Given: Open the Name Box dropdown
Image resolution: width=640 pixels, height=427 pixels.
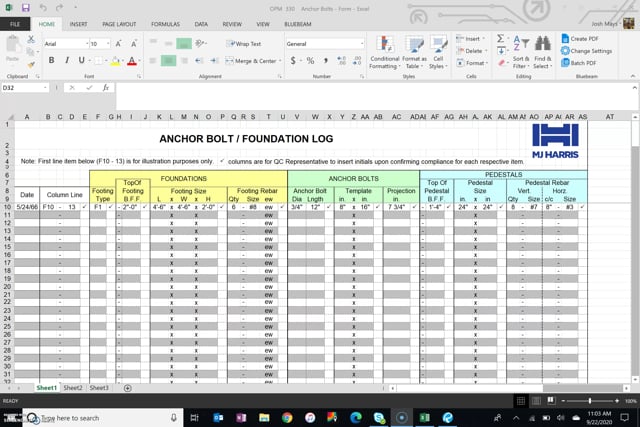Looking at the screenshot, I should pyautogui.click(x=45, y=88).
